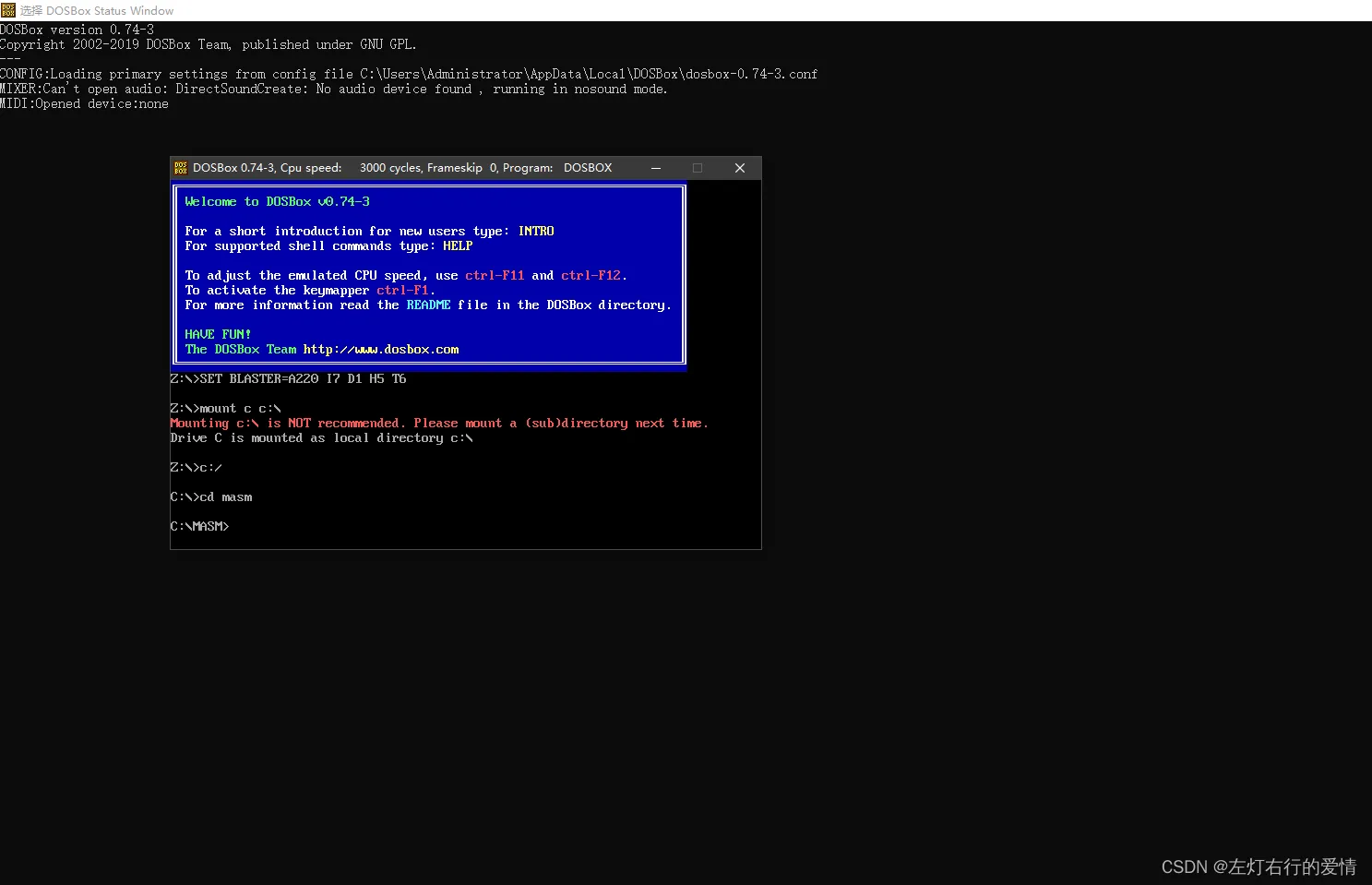Click the 'Welcome to DOSBox v0.74-3' heading

(x=277, y=201)
